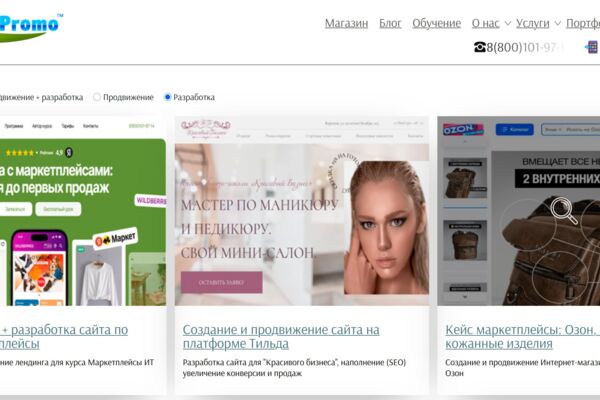The height and width of the screenshot is (400, 600).
Task: Click text 'Создание и продвижение Интернет-магаз'
Action: pos(522,362)
